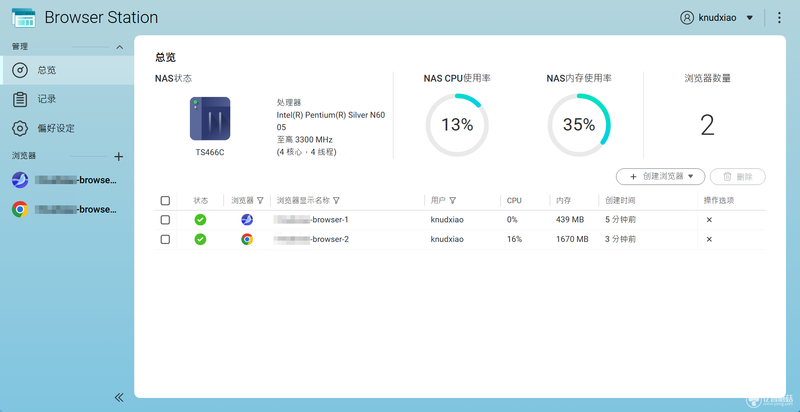Open the three-dot more options menu
The height and width of the screenshot is (412, 800).
coord(779,17)
